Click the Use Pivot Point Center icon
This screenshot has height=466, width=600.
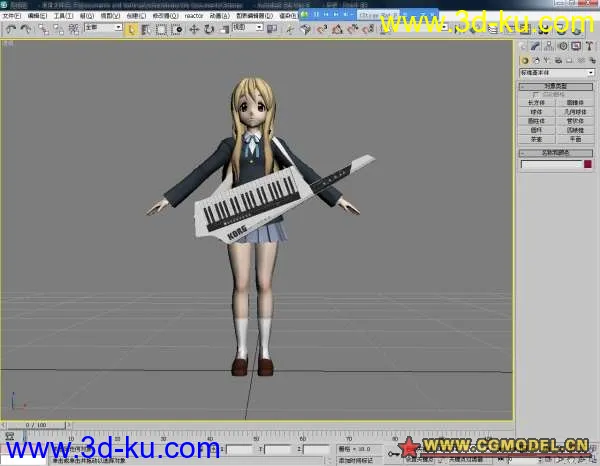tap(272, 29)
